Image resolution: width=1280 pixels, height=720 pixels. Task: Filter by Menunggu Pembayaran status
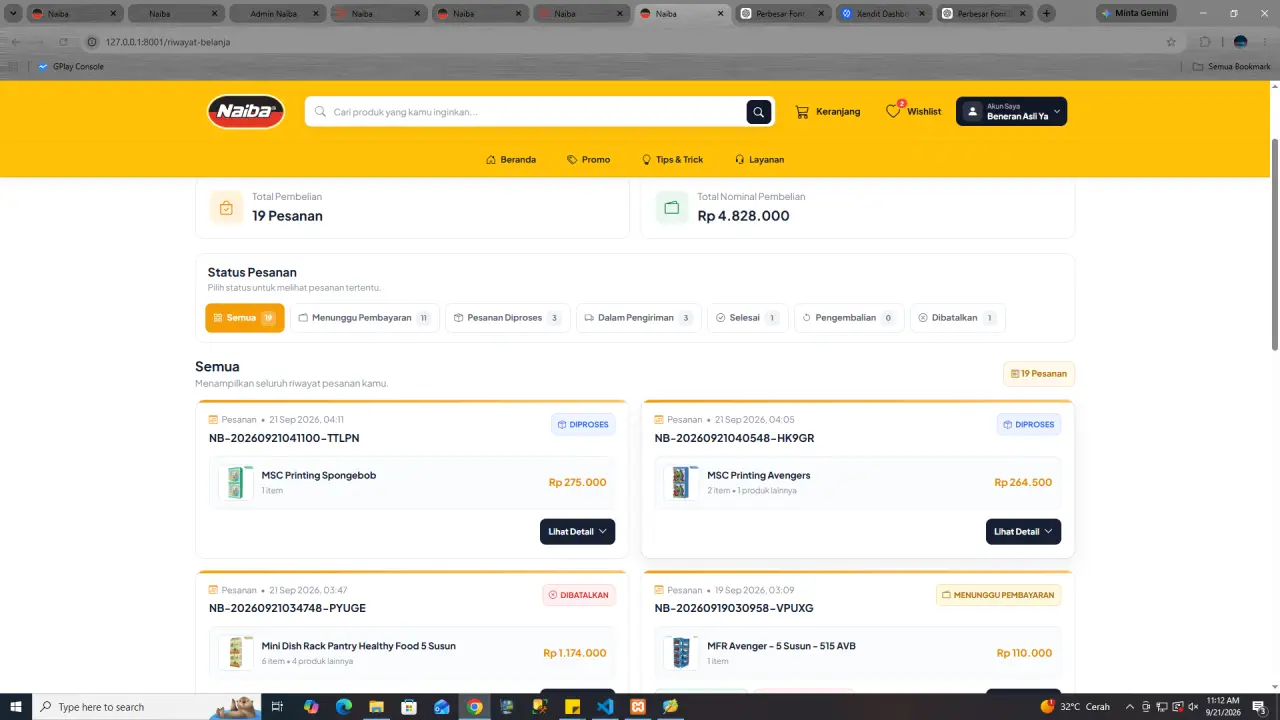[364, 318]
